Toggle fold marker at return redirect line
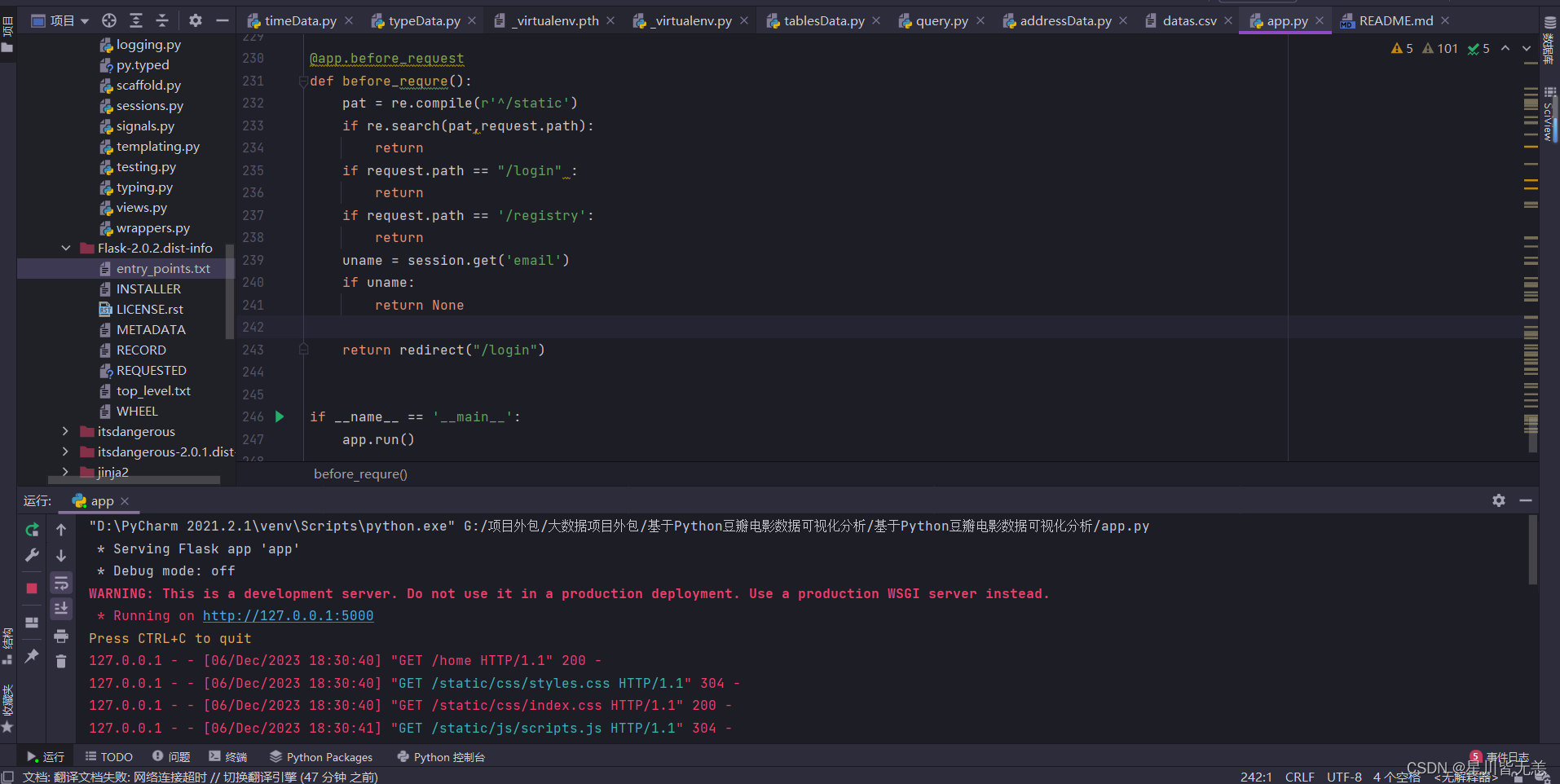The height and width of the screenshot is (784, 1560). pyautogui.click(x=303, y=350)
